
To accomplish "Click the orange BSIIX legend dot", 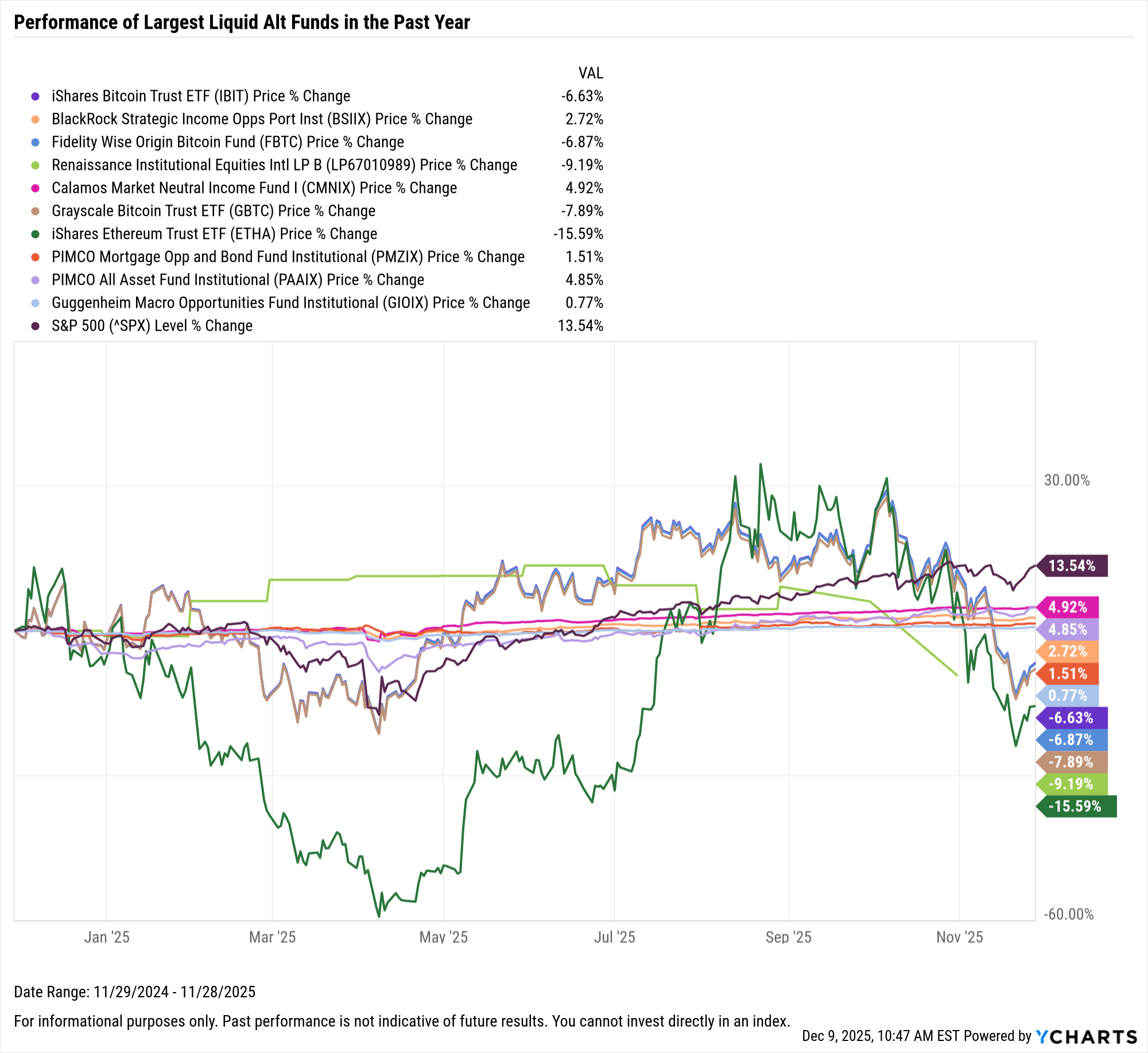I will (x=36, y=119).
